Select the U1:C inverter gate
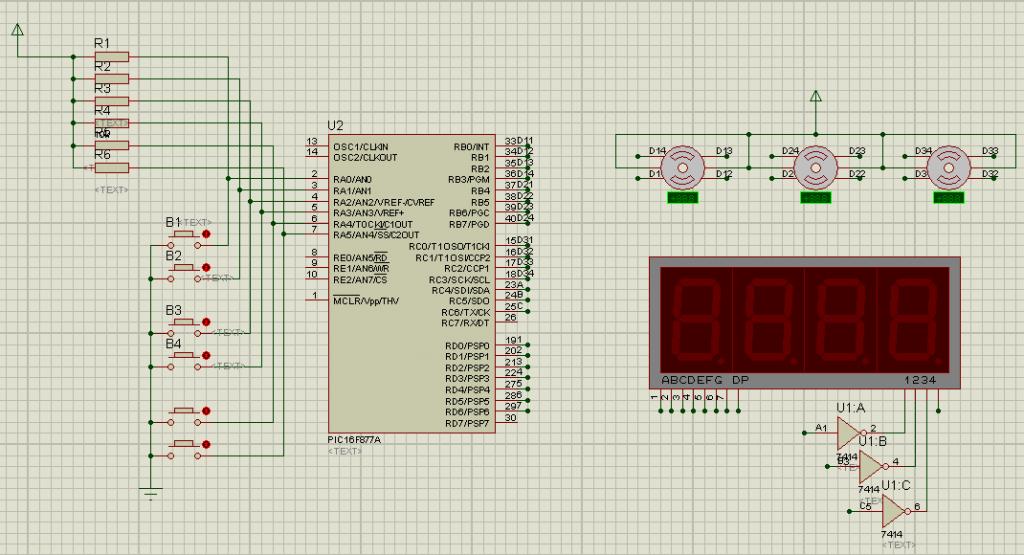Image resolution: width=1024 pixels, height=555 pixels. pyautogui.click(x=894, y=511)
